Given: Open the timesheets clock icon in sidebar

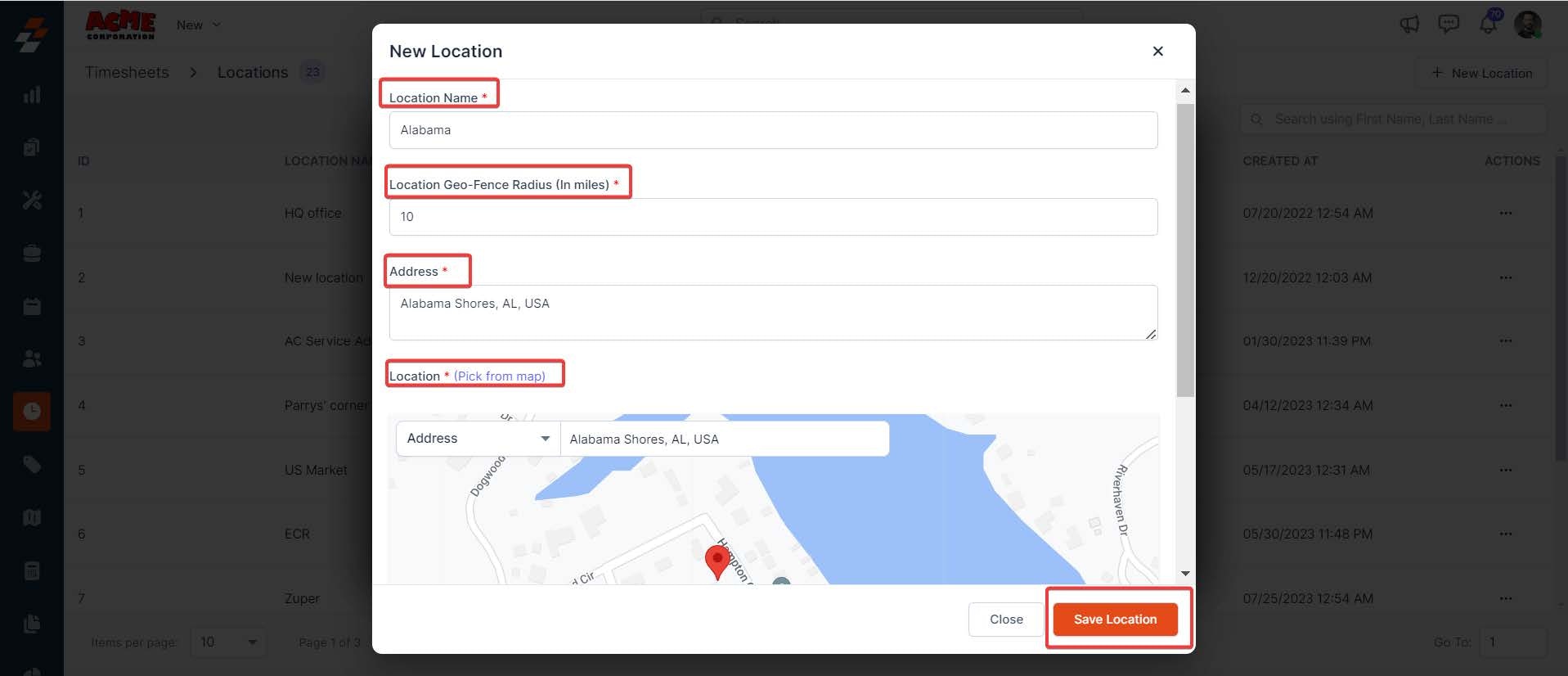Looking at the screenshot, I should (32, 411).
